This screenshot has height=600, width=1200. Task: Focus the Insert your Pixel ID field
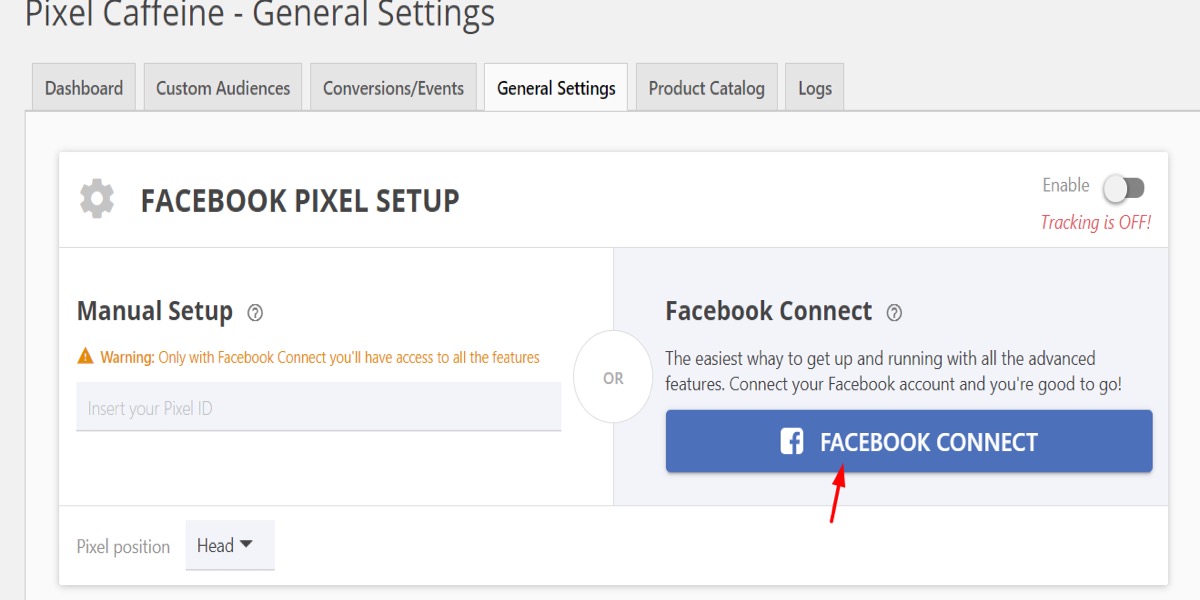[x=318, y=408]
